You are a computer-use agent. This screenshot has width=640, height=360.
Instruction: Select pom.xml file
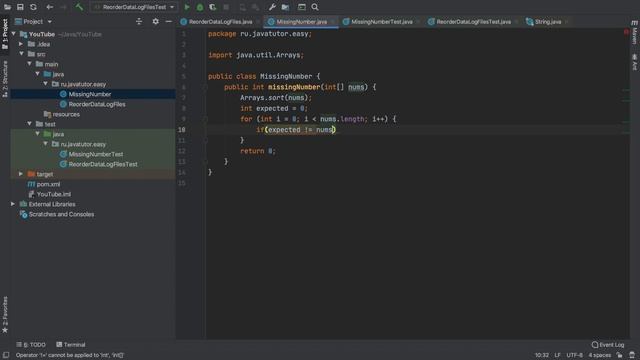click(x=44, y=184)
